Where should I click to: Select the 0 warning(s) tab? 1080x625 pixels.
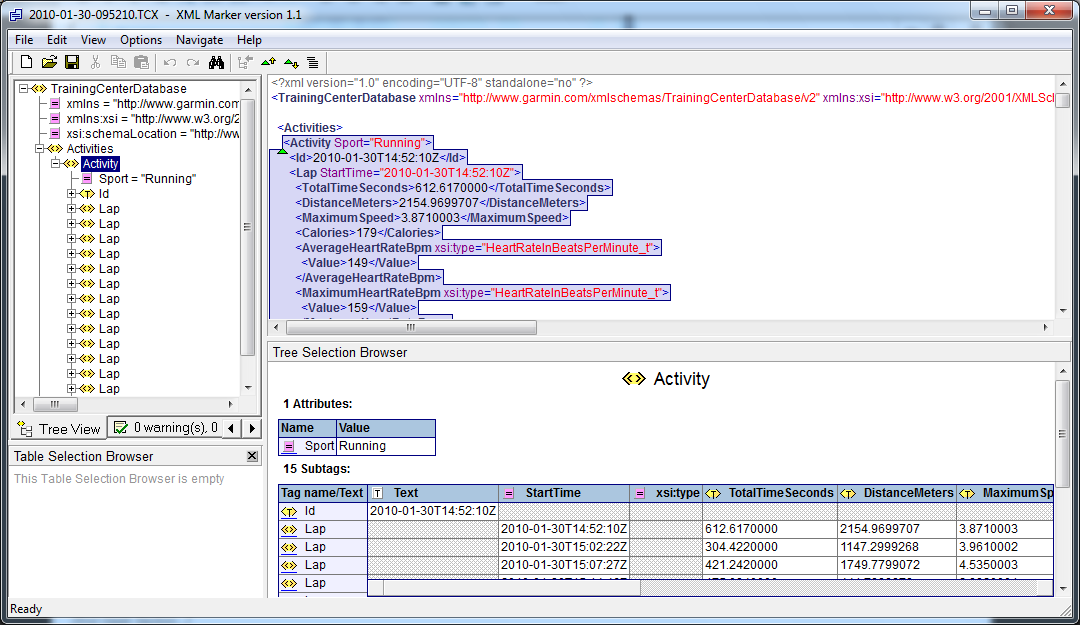pyautogui.click(x=165, y=427)
